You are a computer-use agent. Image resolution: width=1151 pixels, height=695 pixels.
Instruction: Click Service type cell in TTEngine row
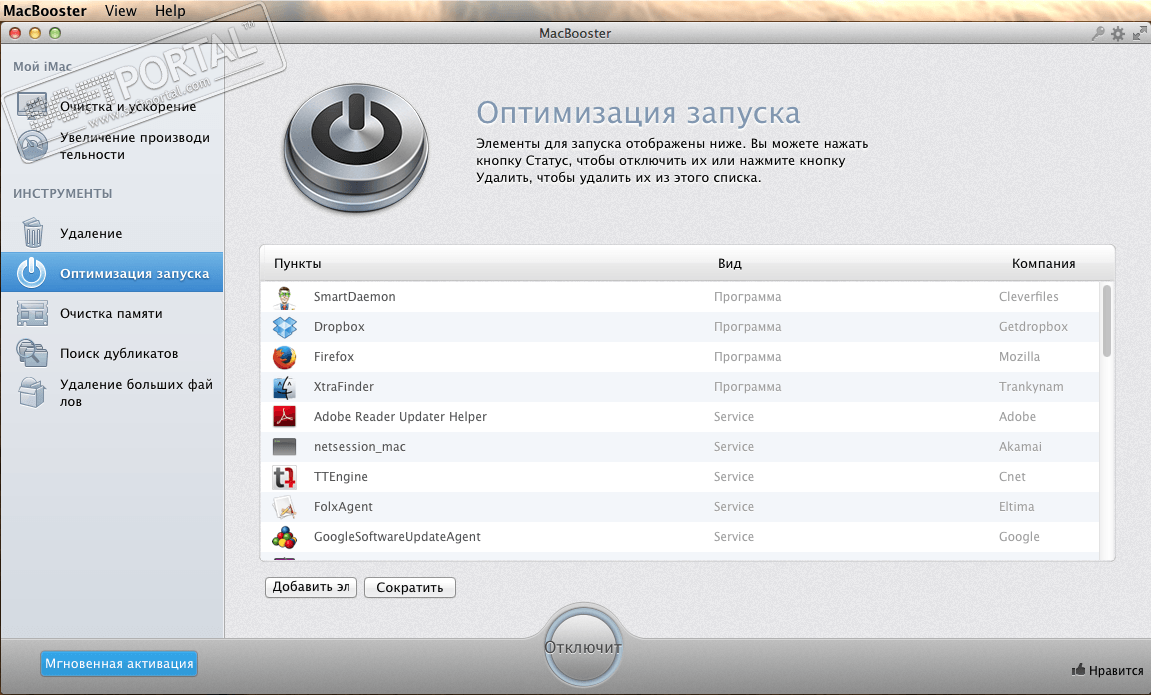[733, 477]
